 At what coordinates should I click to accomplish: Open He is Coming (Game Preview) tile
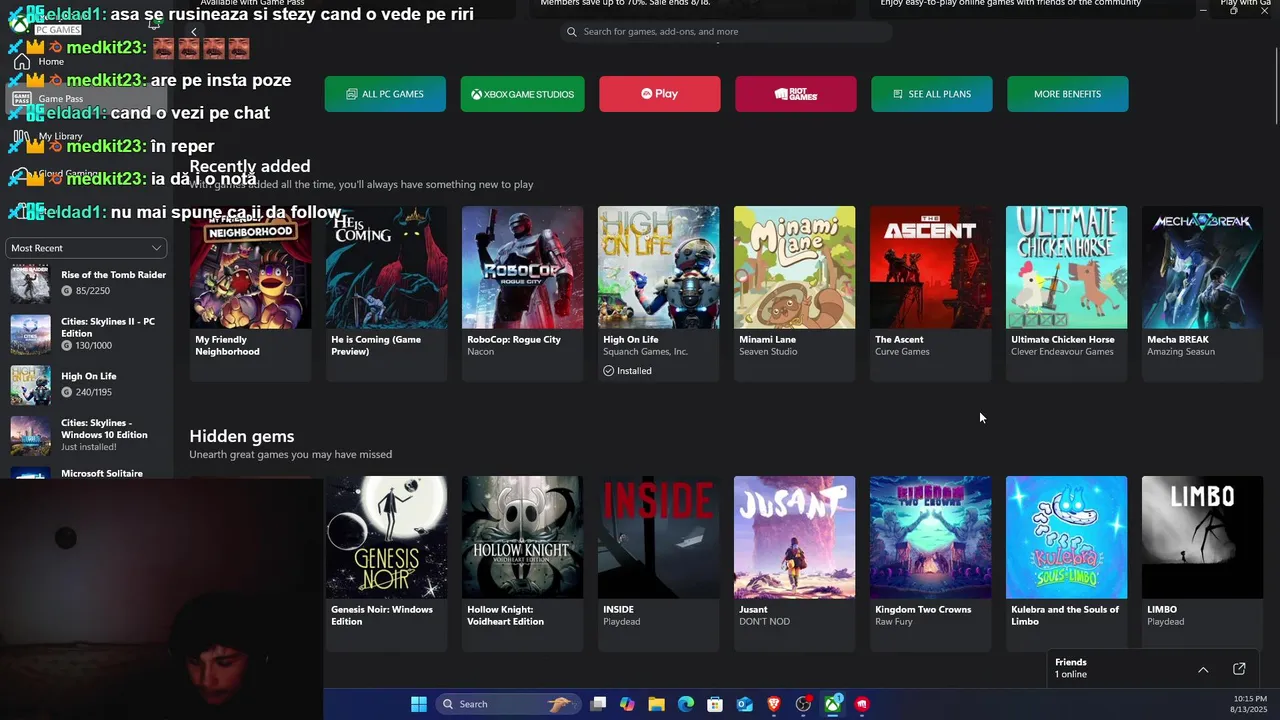click(386, 293)
